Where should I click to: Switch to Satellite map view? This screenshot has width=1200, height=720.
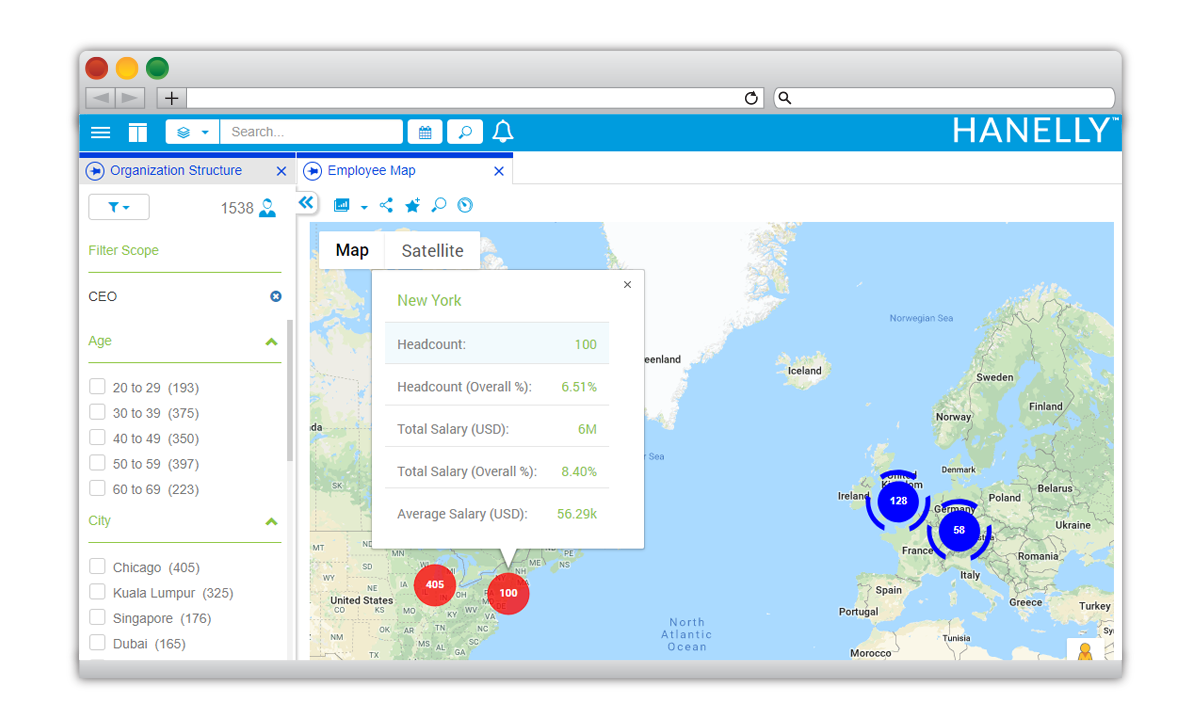tap(432, 251)
